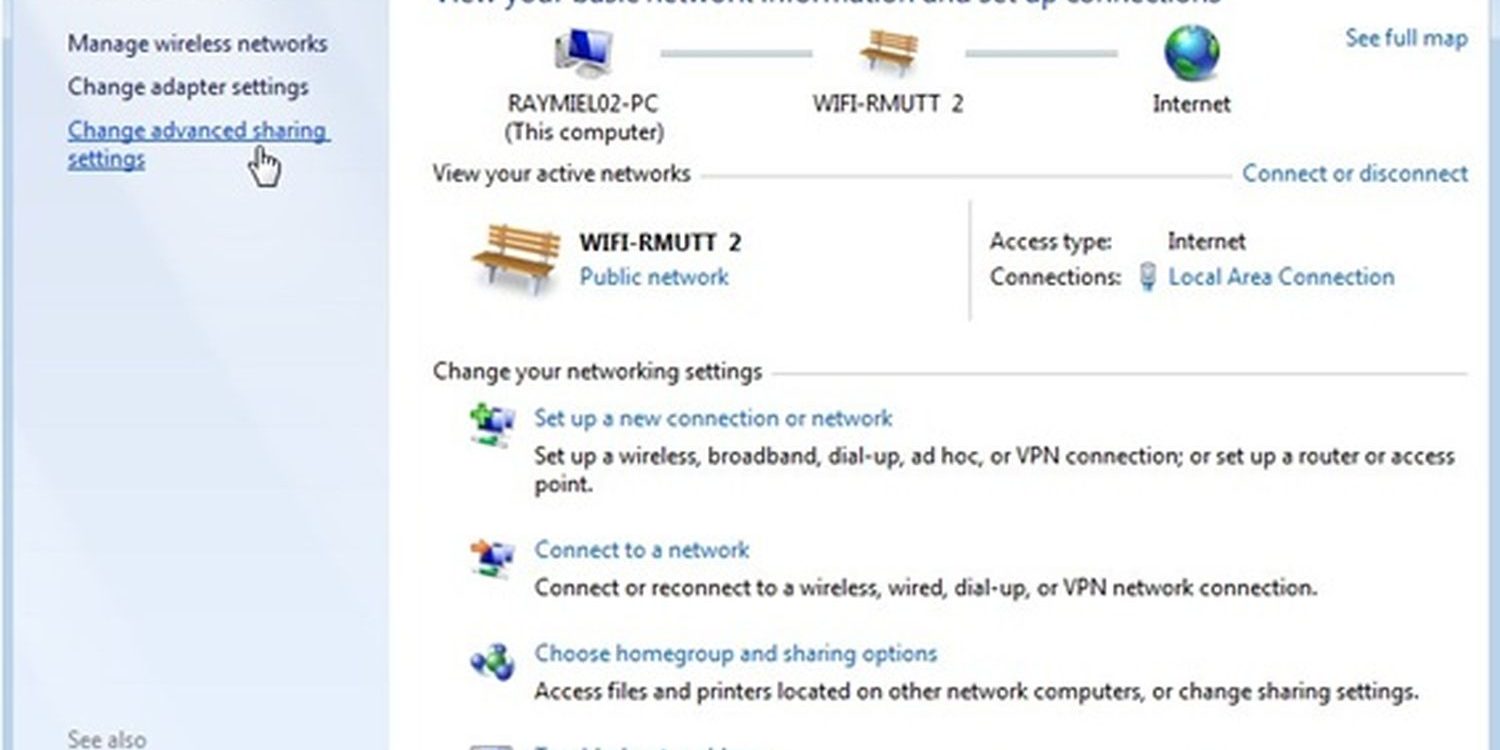Click the Internet globe icon
1500x750 pixels.
(x=1191, y=53)
